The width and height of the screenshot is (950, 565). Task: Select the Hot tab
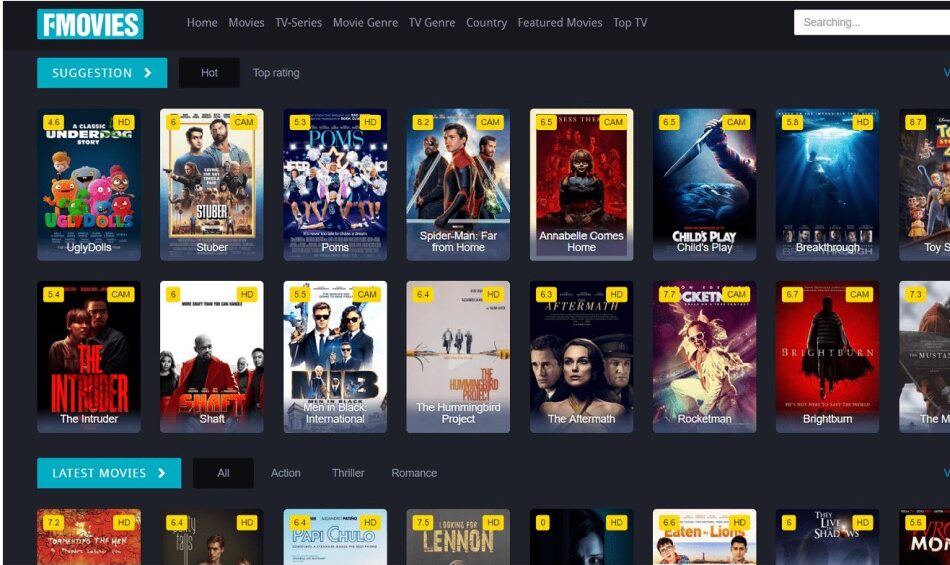(x=209, y=73)
